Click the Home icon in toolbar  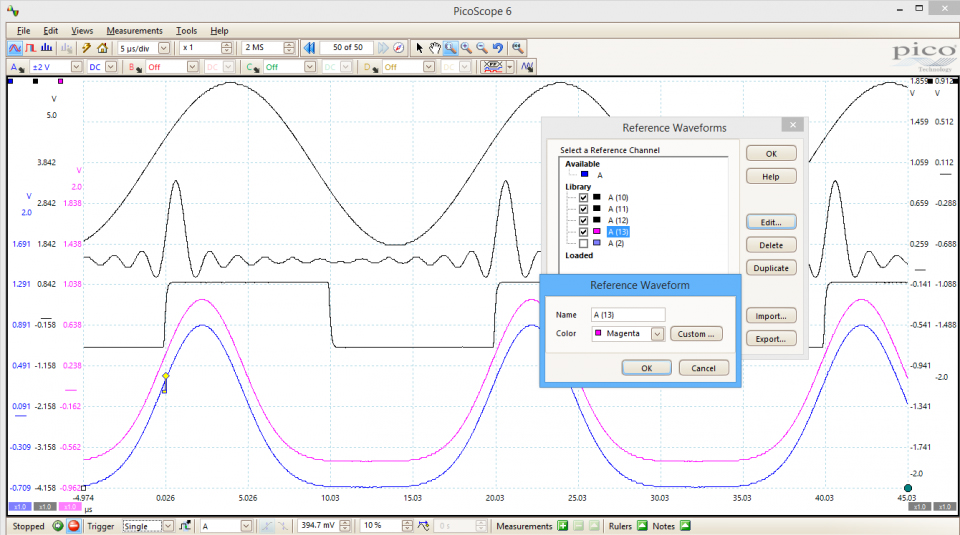(102, 48)
